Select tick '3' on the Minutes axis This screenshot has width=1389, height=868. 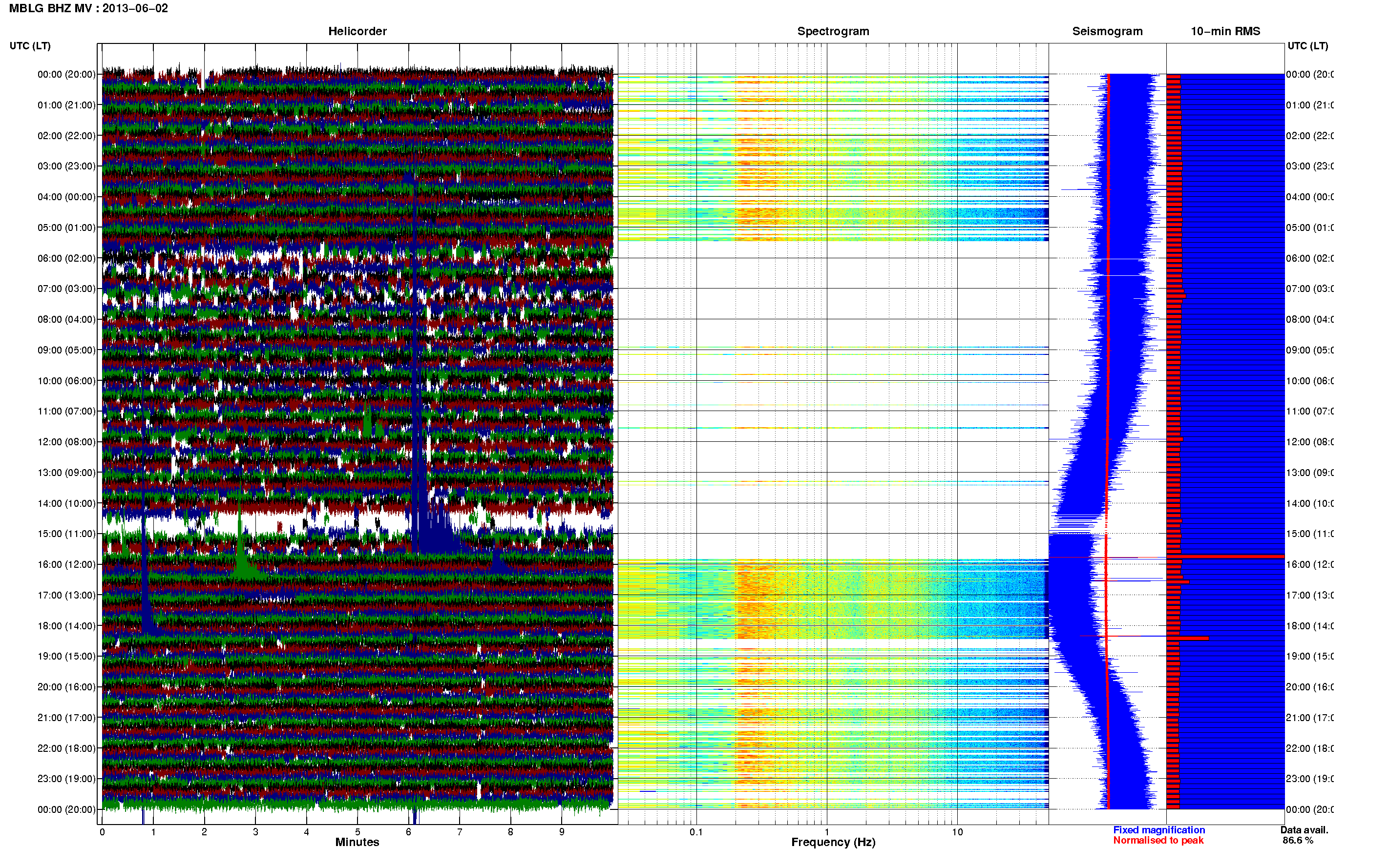pyautogui.click(x=255, y=832)
